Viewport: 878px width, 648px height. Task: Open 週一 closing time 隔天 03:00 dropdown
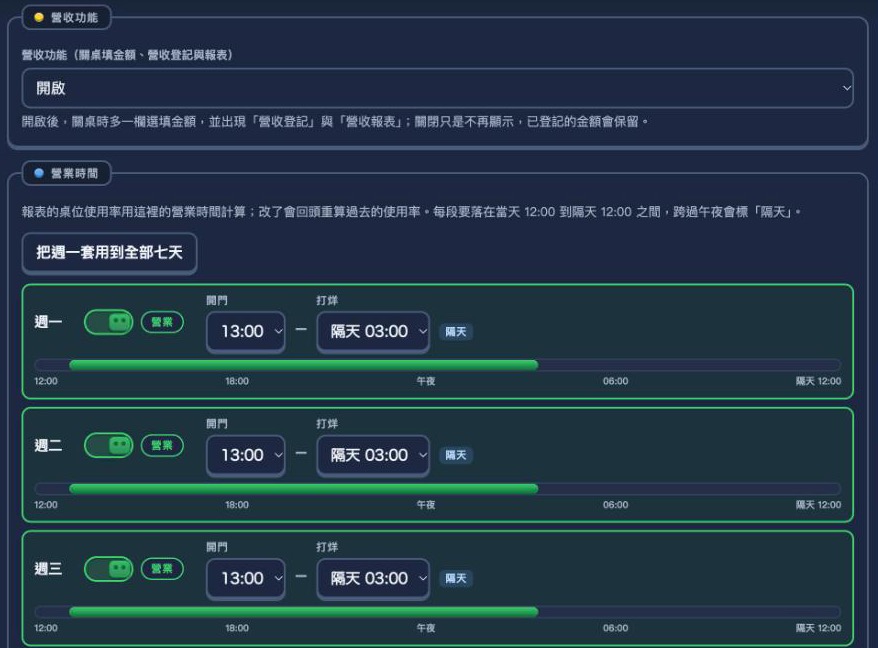point(373,332)
